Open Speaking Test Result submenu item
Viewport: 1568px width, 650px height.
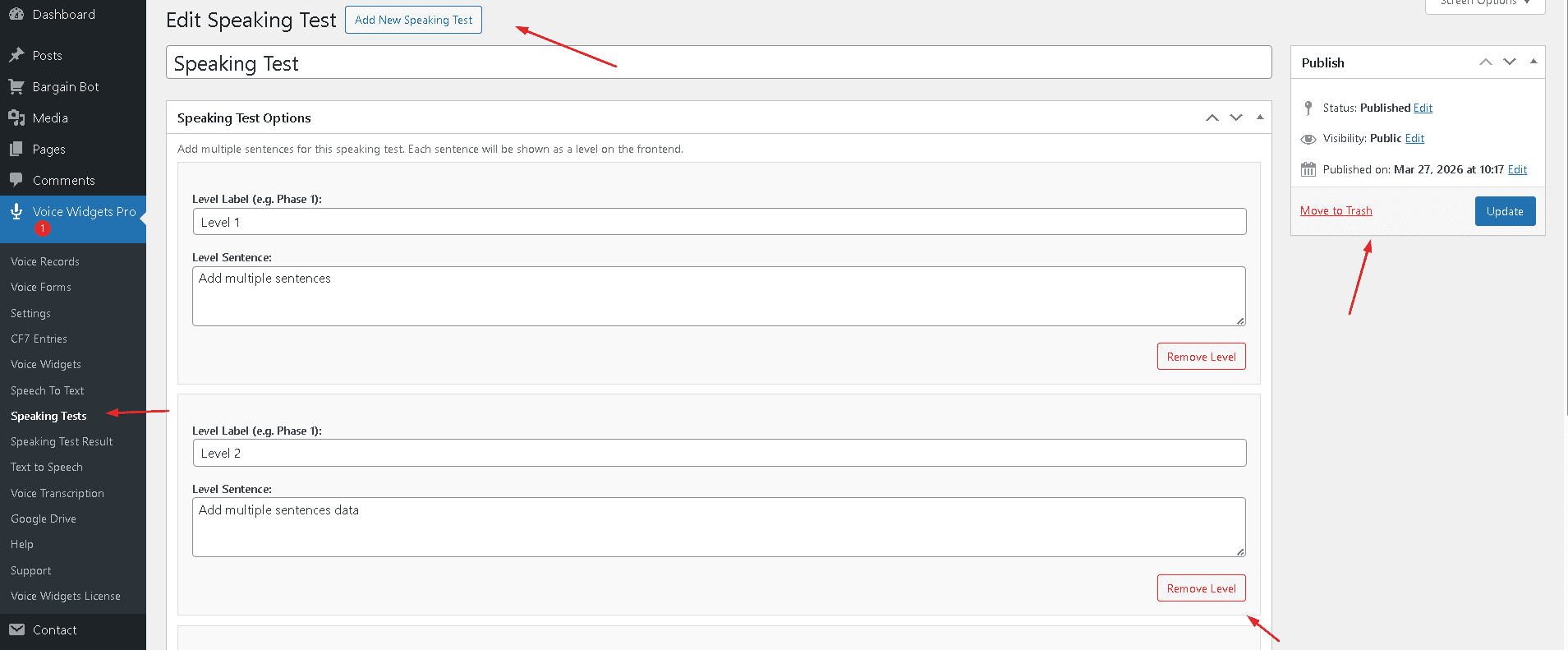(x=62, y=441)
